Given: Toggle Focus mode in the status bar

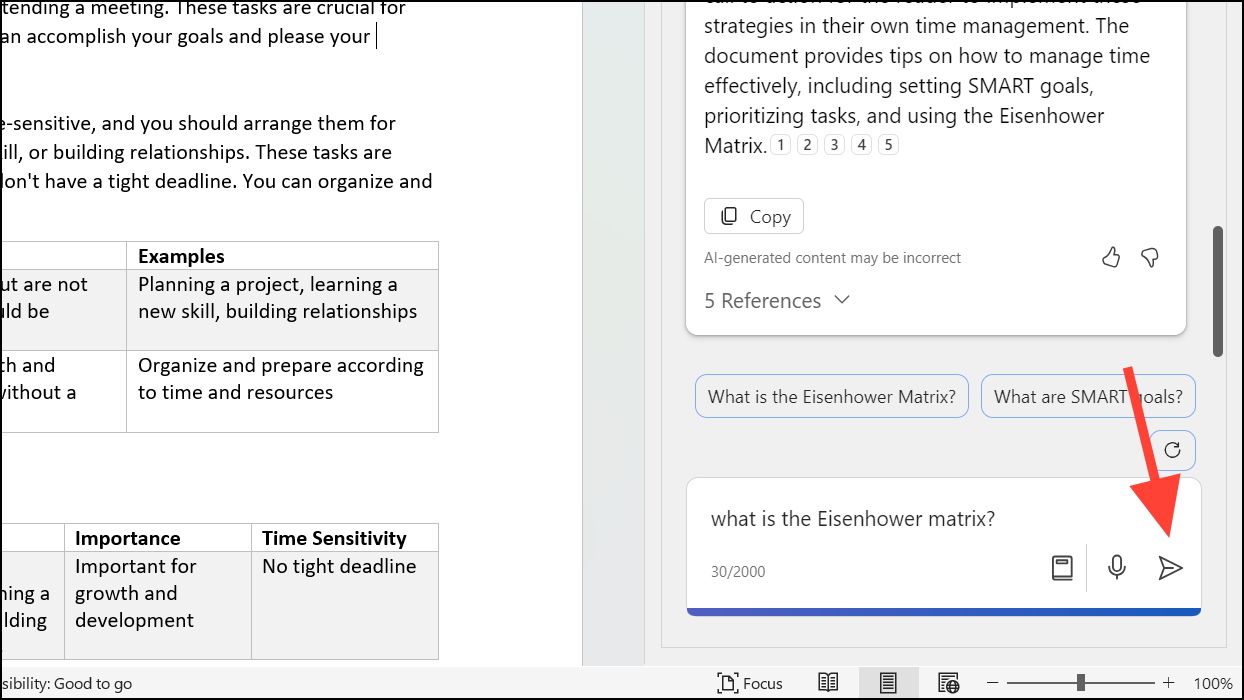Looking at the screenshot, I should (x=750, y=683).
